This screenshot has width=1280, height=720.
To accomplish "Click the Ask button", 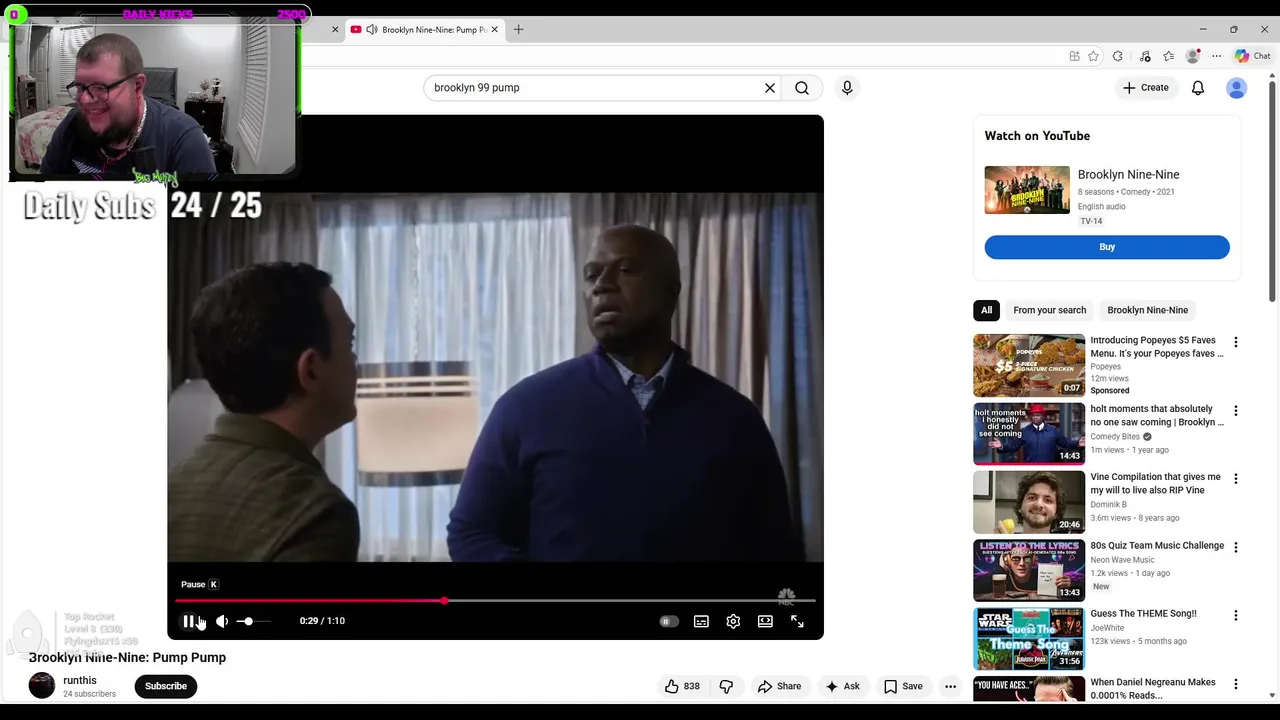I will click(842, 686).
